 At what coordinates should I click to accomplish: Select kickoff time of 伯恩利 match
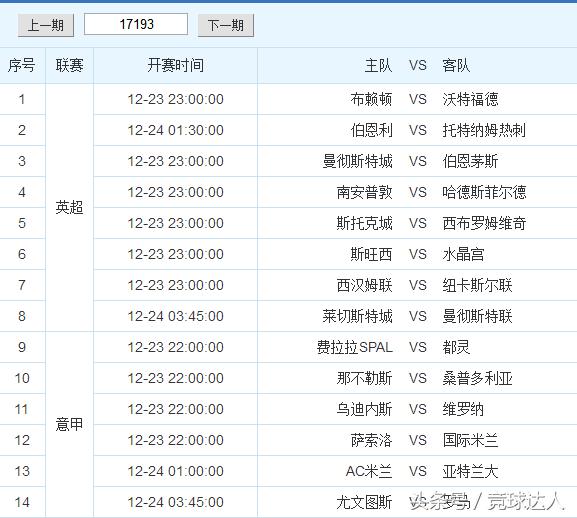[176, 130]
